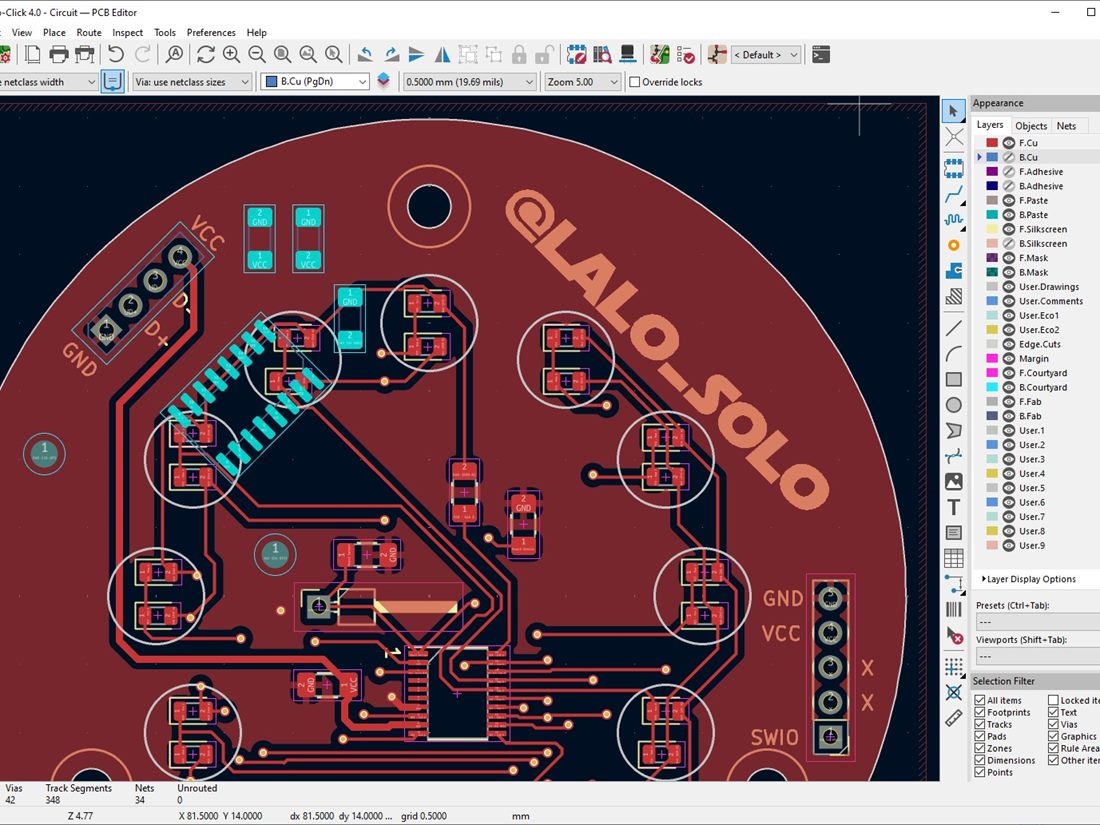This screenshot has height=825, width=1100.
Task: Open the Default net highlight dropdown
Action: tap(766, 55)
